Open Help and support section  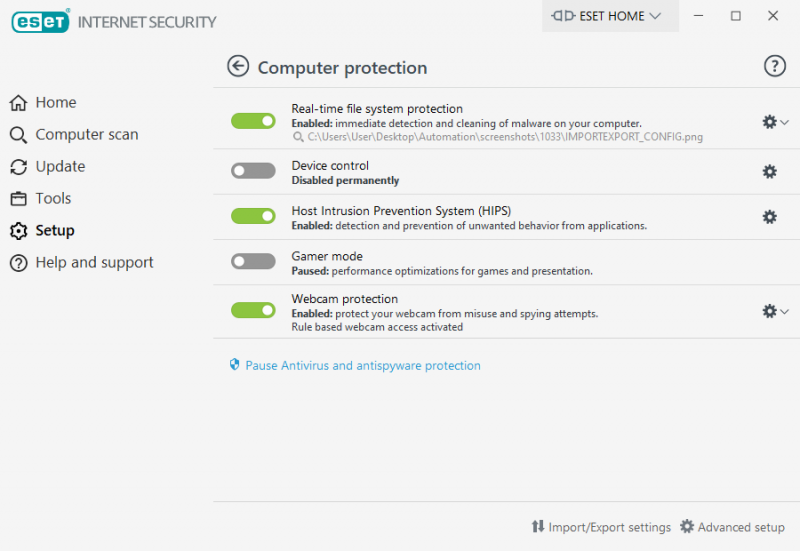point(94,263)
